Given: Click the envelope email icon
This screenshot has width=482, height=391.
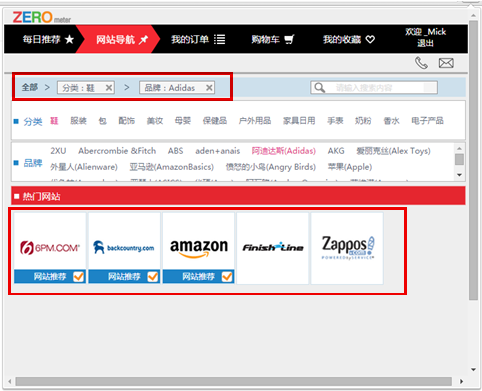Looking at the screenshot, I should 446,63.
